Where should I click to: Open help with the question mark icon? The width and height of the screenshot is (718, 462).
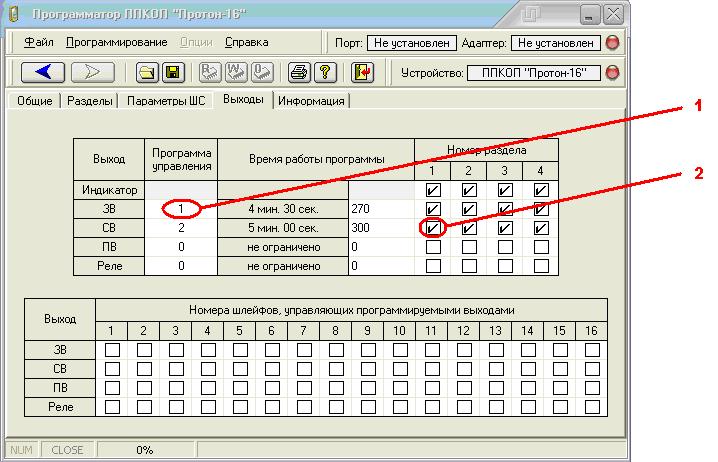pos(325,72)
